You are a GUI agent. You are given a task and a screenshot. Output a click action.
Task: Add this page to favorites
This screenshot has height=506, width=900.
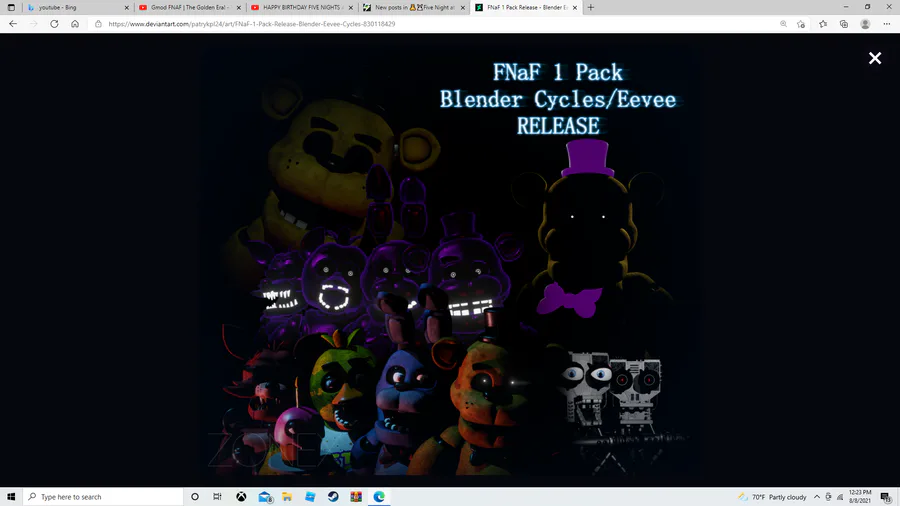[801, 24]
